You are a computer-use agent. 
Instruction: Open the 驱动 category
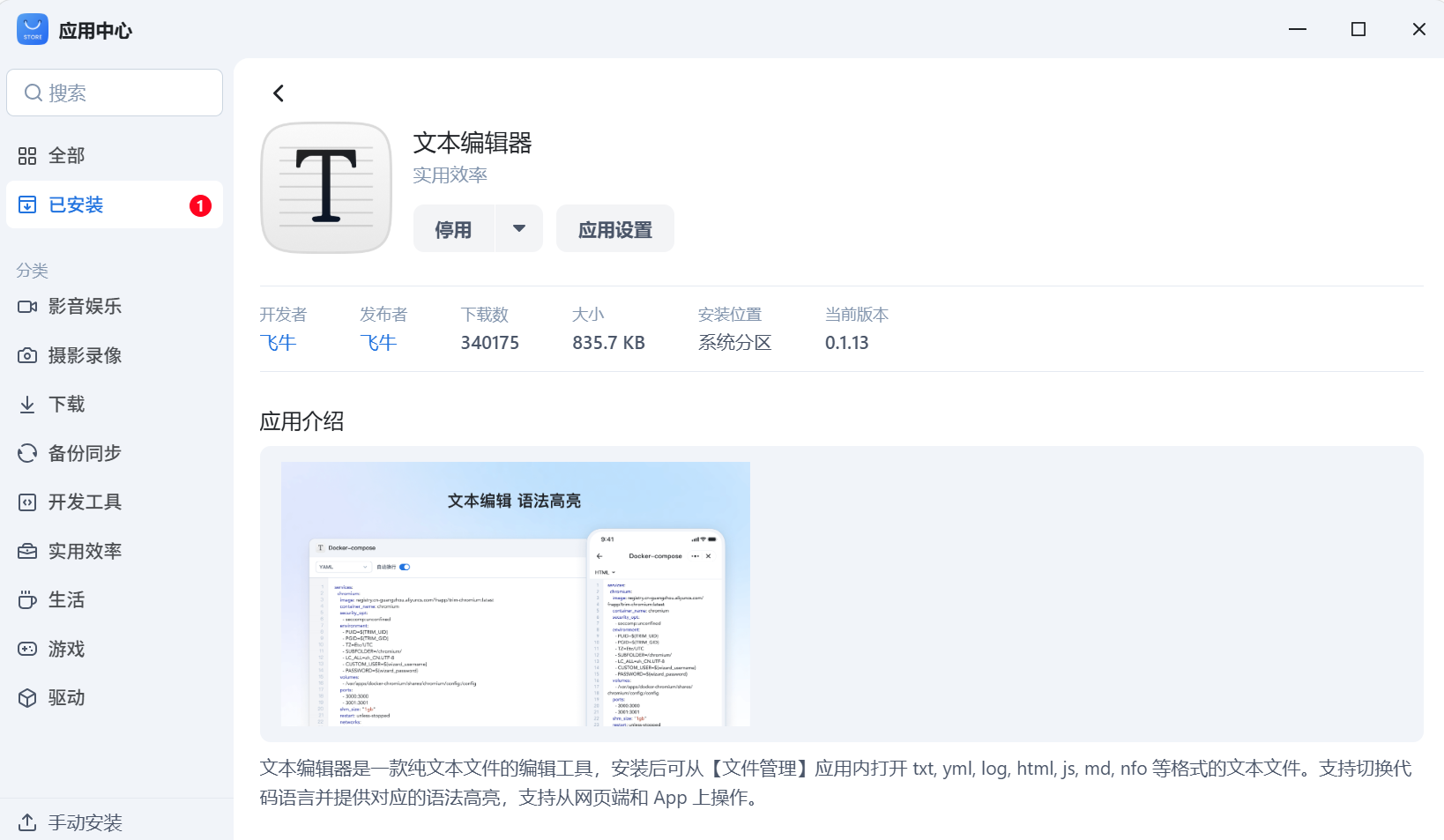point(66,698)
